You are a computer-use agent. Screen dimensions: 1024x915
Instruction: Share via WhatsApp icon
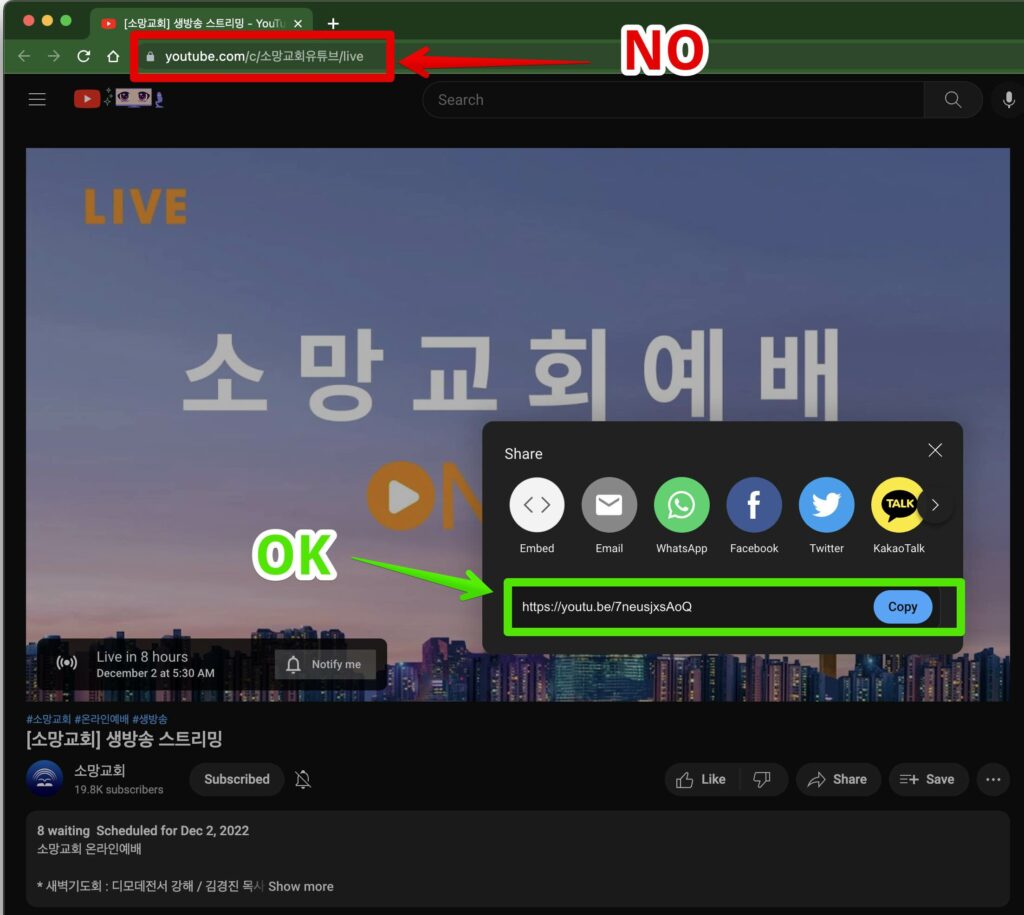pos(681,505)
